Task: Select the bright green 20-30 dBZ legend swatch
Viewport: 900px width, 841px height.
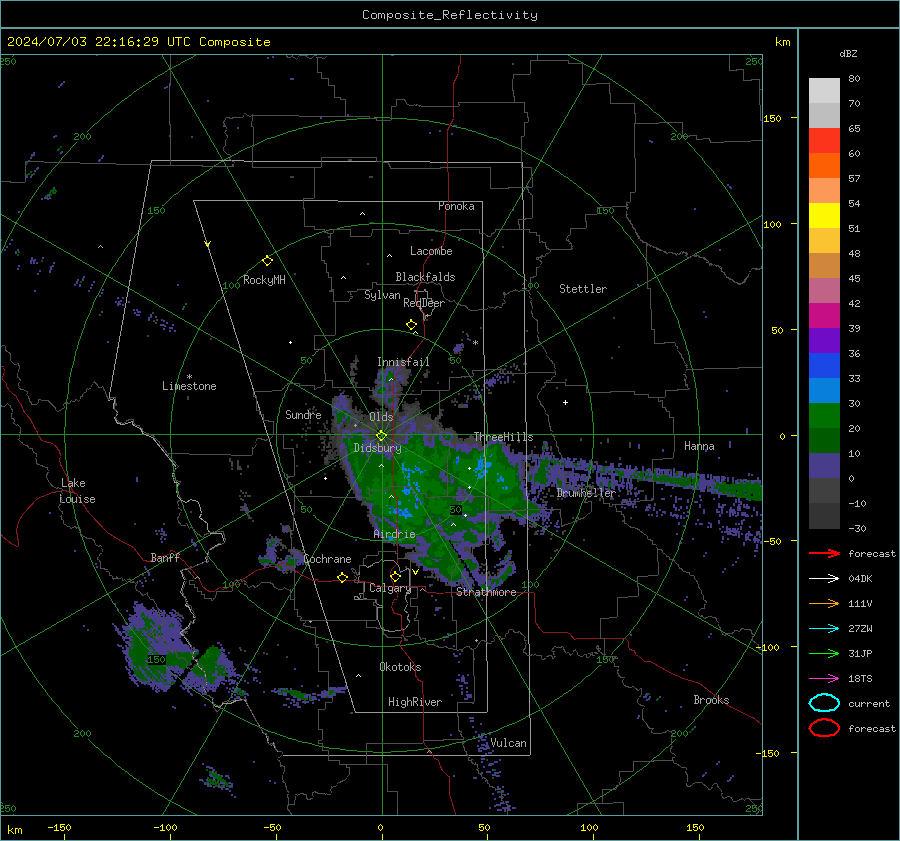Action: [x=824, y=416]
